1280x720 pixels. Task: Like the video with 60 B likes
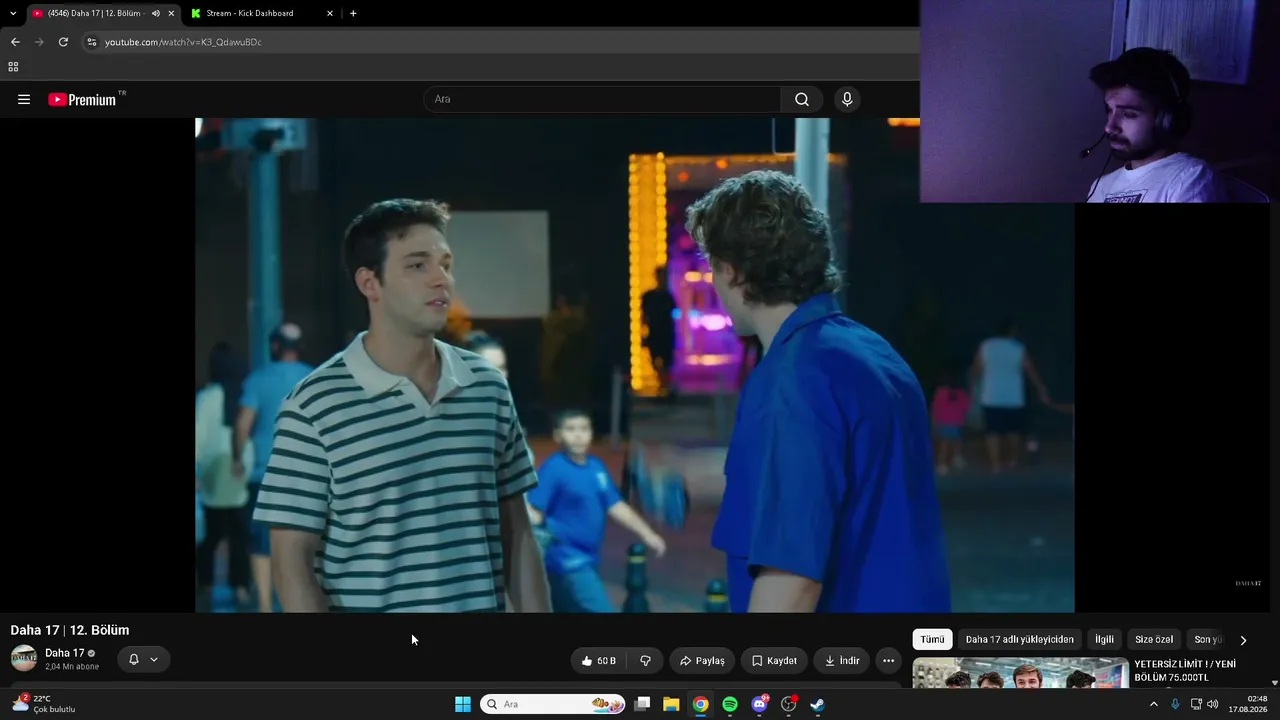(598, 661)
